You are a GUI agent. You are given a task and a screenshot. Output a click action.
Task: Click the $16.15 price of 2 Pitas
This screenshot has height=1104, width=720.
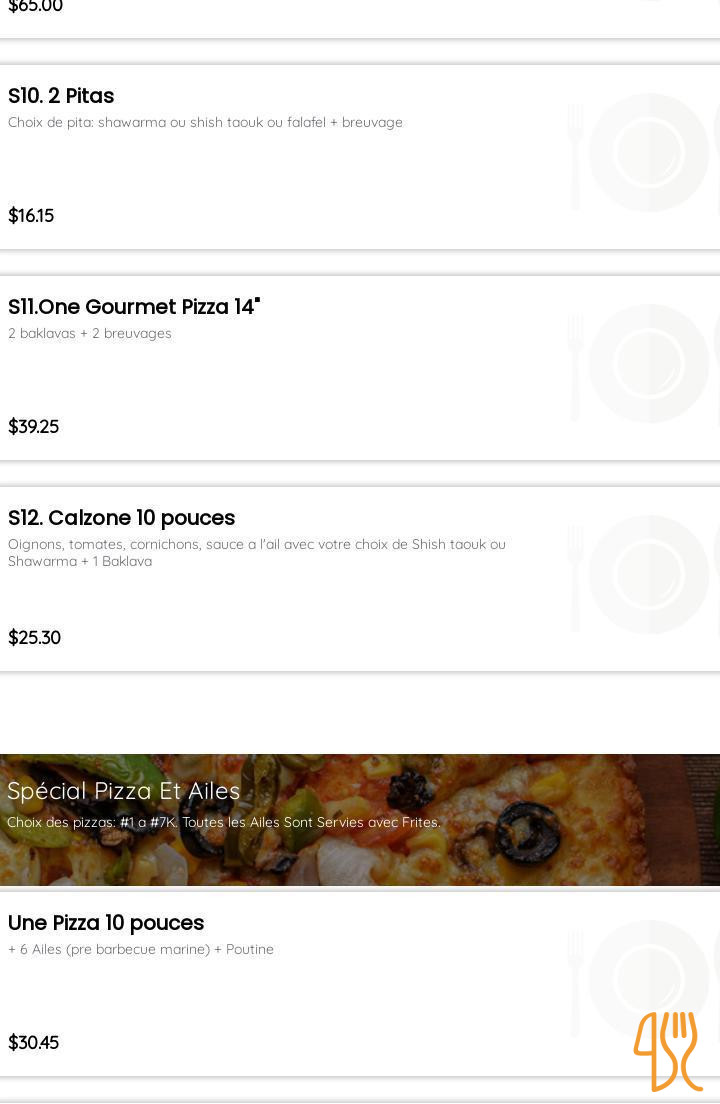(31, 216)
